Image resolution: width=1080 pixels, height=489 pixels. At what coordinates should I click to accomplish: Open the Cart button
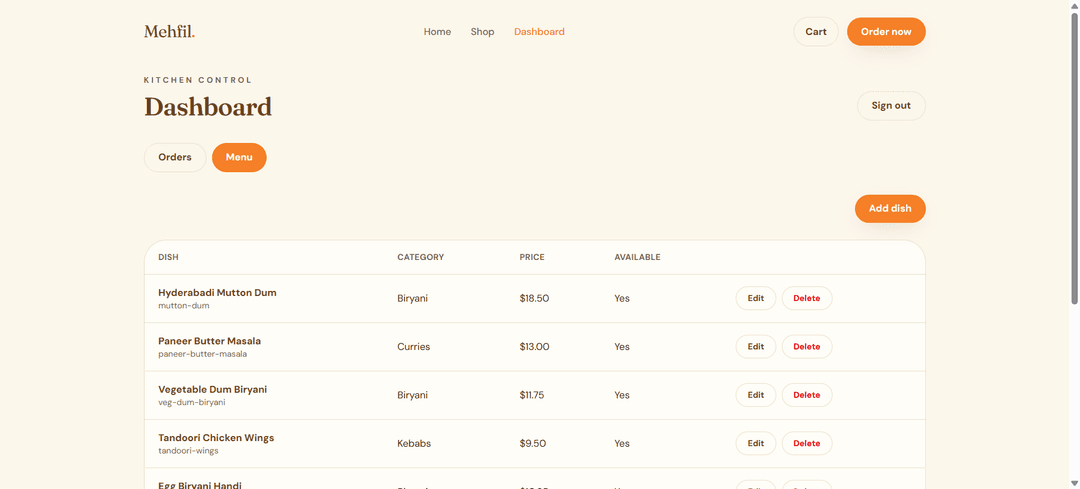point(816,32)
